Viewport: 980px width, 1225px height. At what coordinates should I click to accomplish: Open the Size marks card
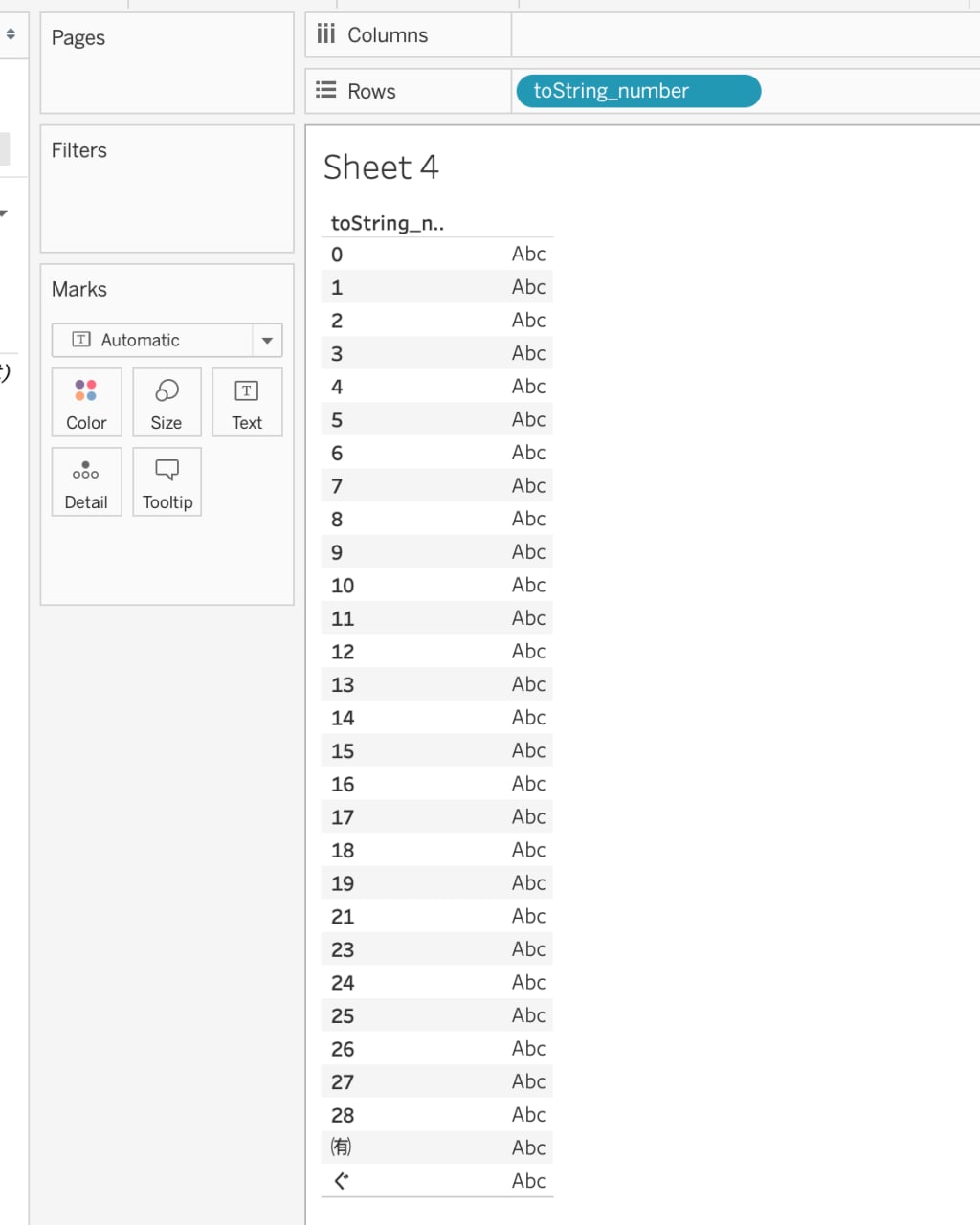click(167, 403)
